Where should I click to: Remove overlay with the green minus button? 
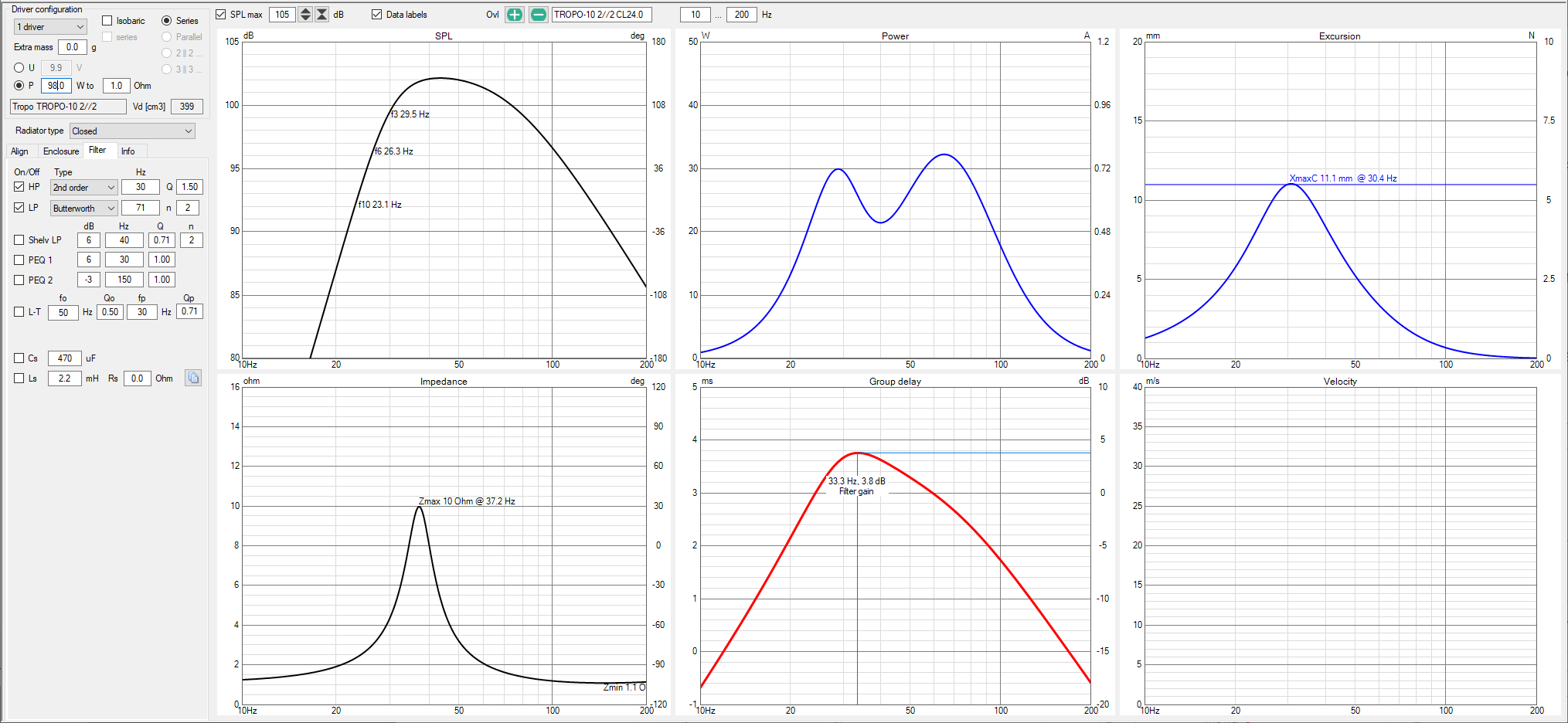click(539, 15)
